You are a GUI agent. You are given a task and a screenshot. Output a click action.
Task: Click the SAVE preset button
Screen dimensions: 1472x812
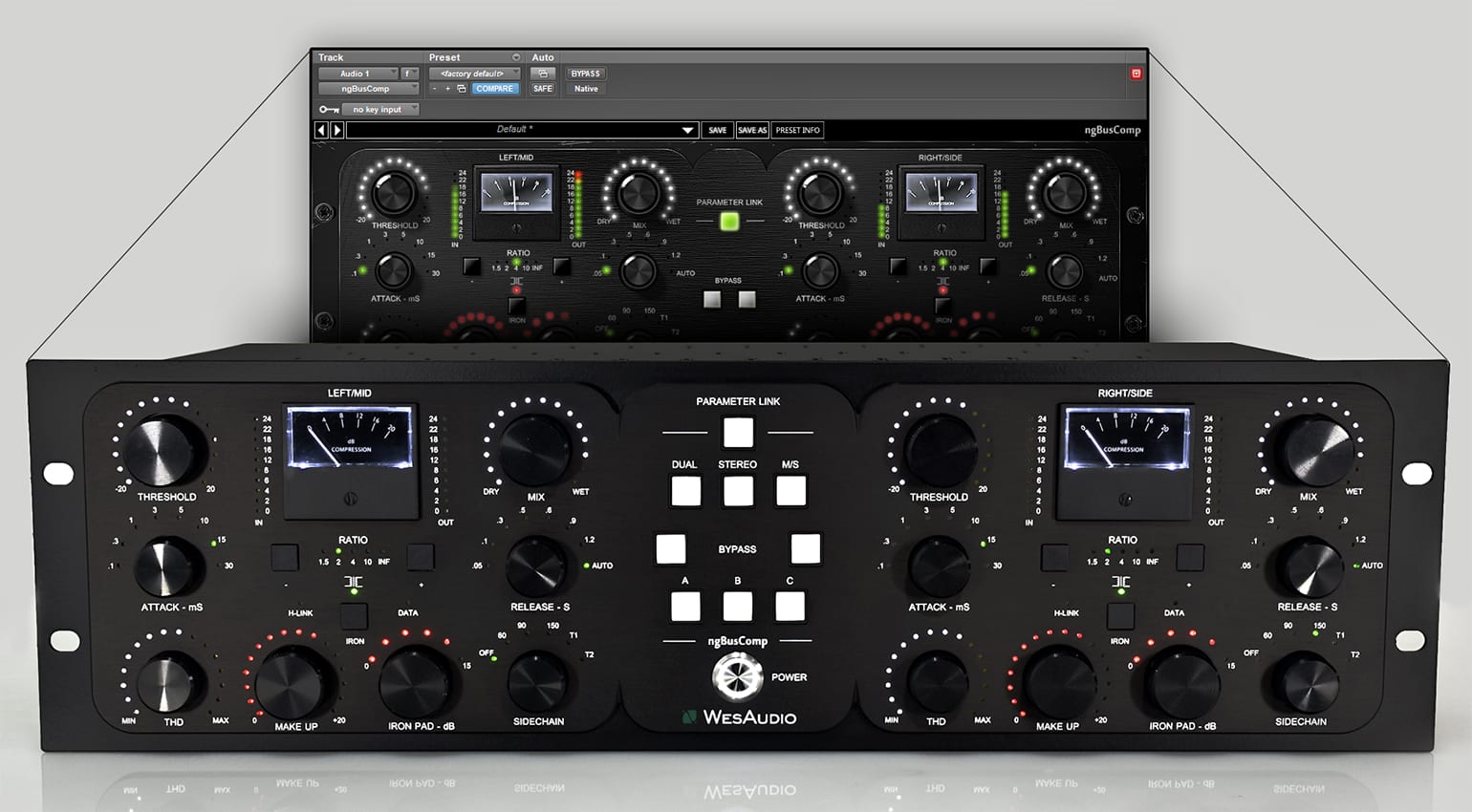coord(718,130)
